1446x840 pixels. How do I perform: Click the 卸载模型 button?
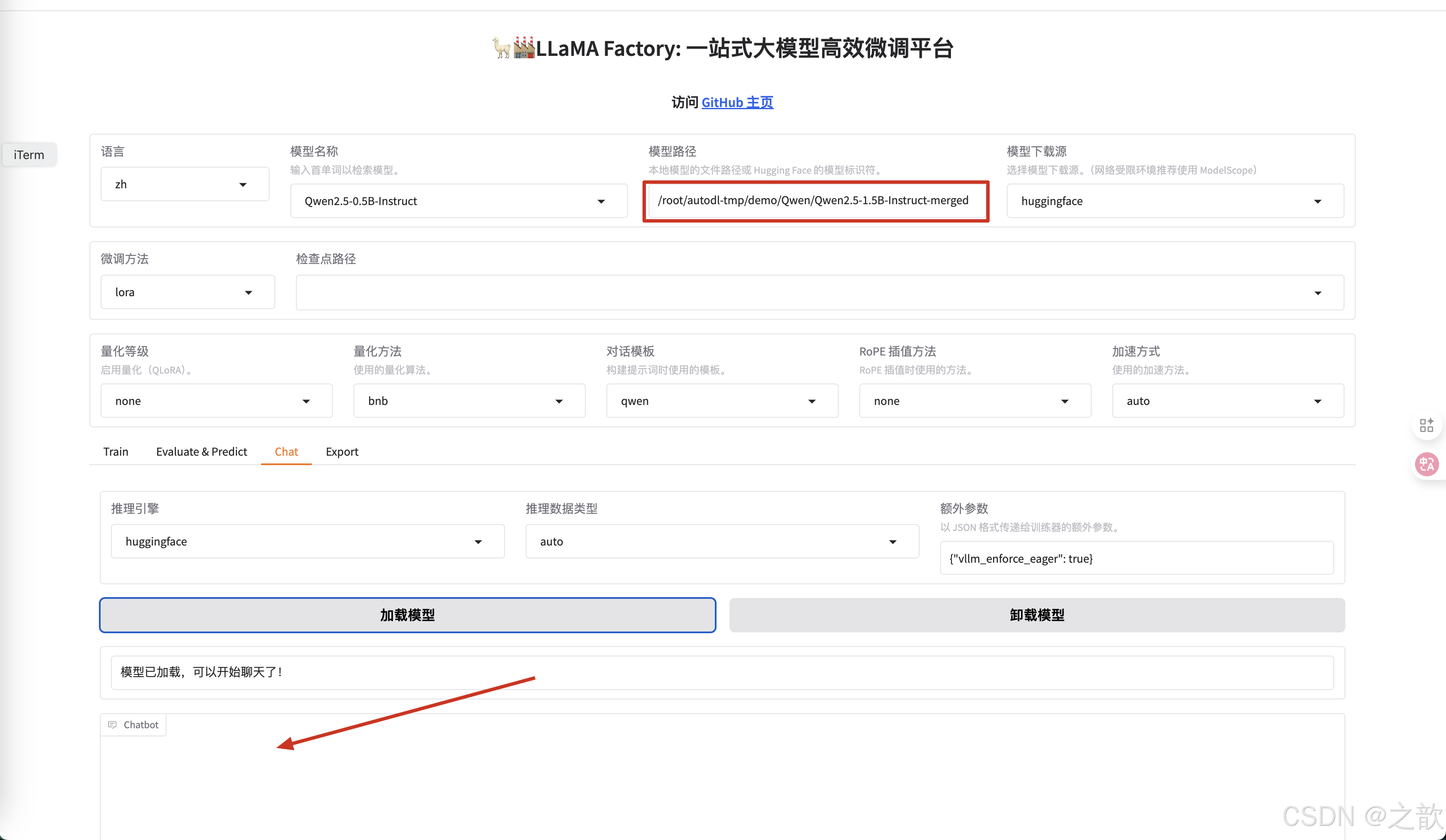pos(1037,615)
